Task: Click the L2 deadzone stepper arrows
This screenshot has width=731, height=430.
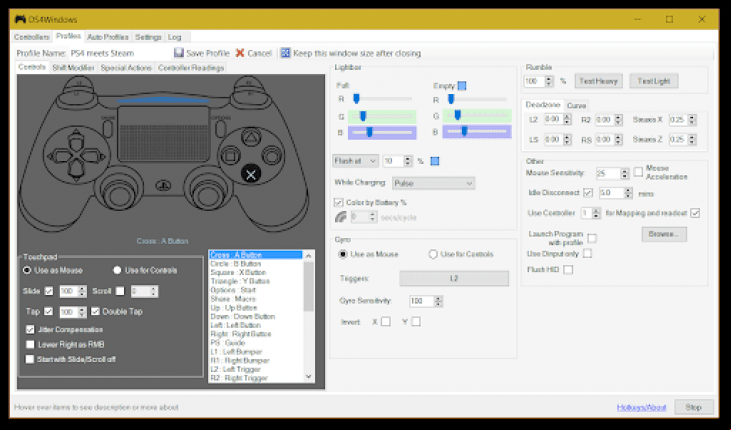Action: [567, 119]
